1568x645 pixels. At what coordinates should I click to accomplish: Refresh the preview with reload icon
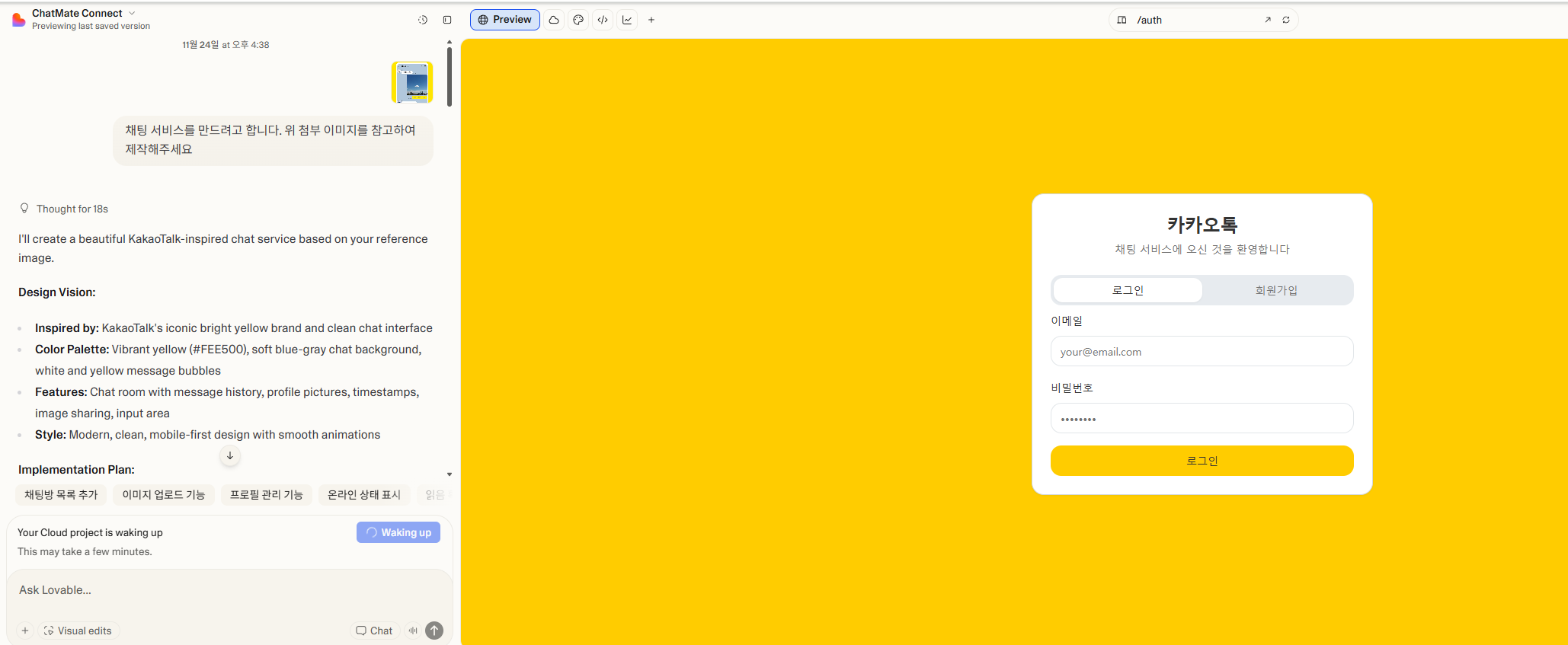coord(1286,20)
